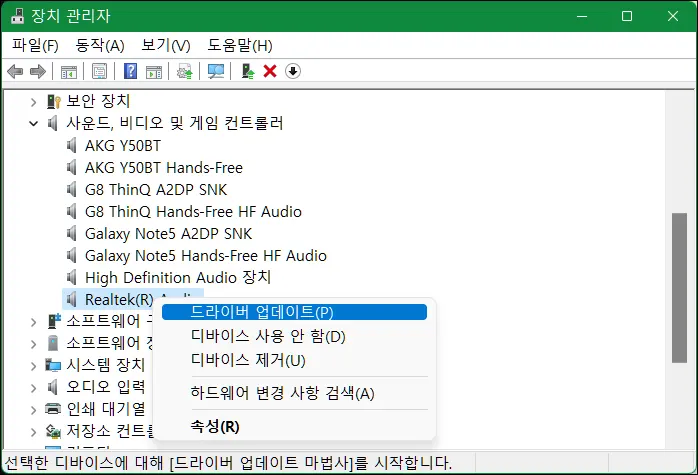The height and width of the screenshot is (475, 698).
Task: Click the 보안 장치 category icon
Action: point(53,101)
